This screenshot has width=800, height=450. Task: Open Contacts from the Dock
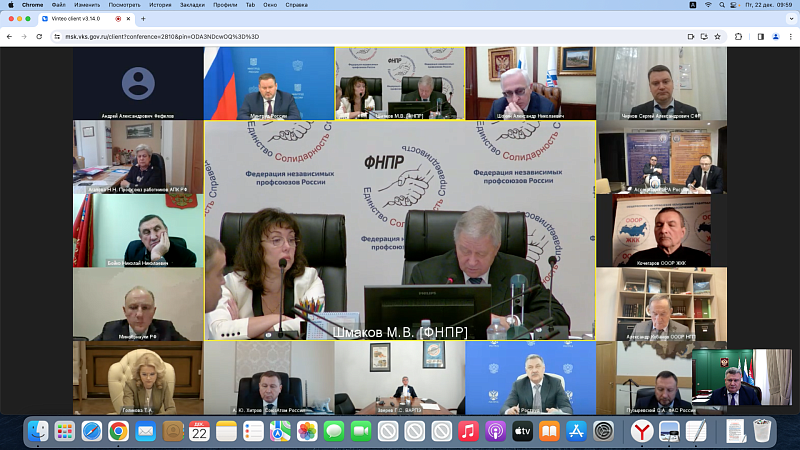pyautogui.click(x=172, y=432)
